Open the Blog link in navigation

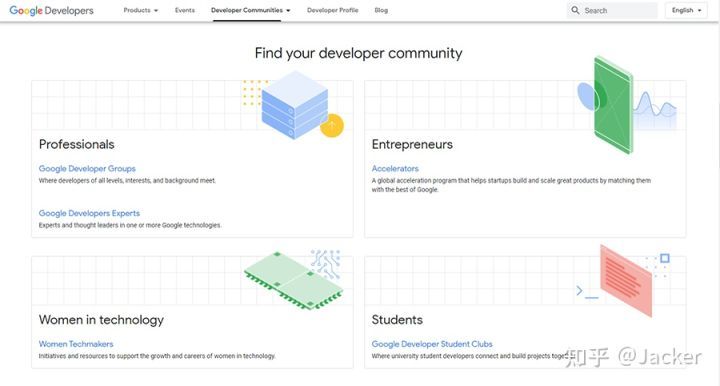(381, 10)
